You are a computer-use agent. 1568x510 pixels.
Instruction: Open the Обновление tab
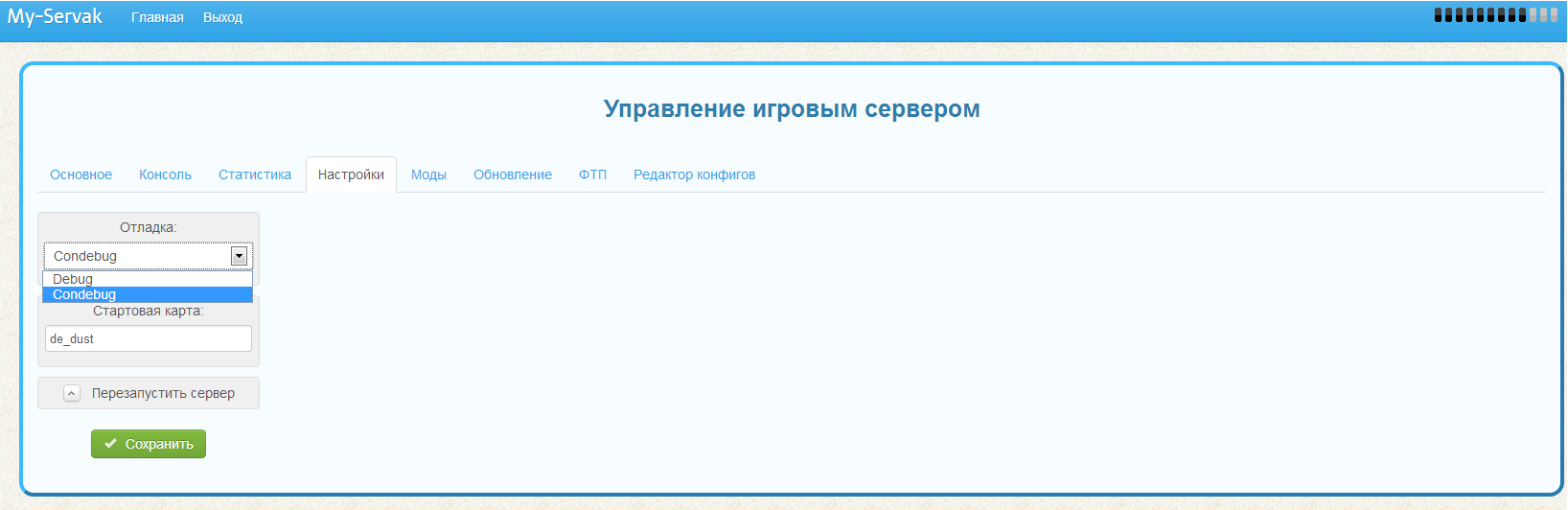pos(513,174)
